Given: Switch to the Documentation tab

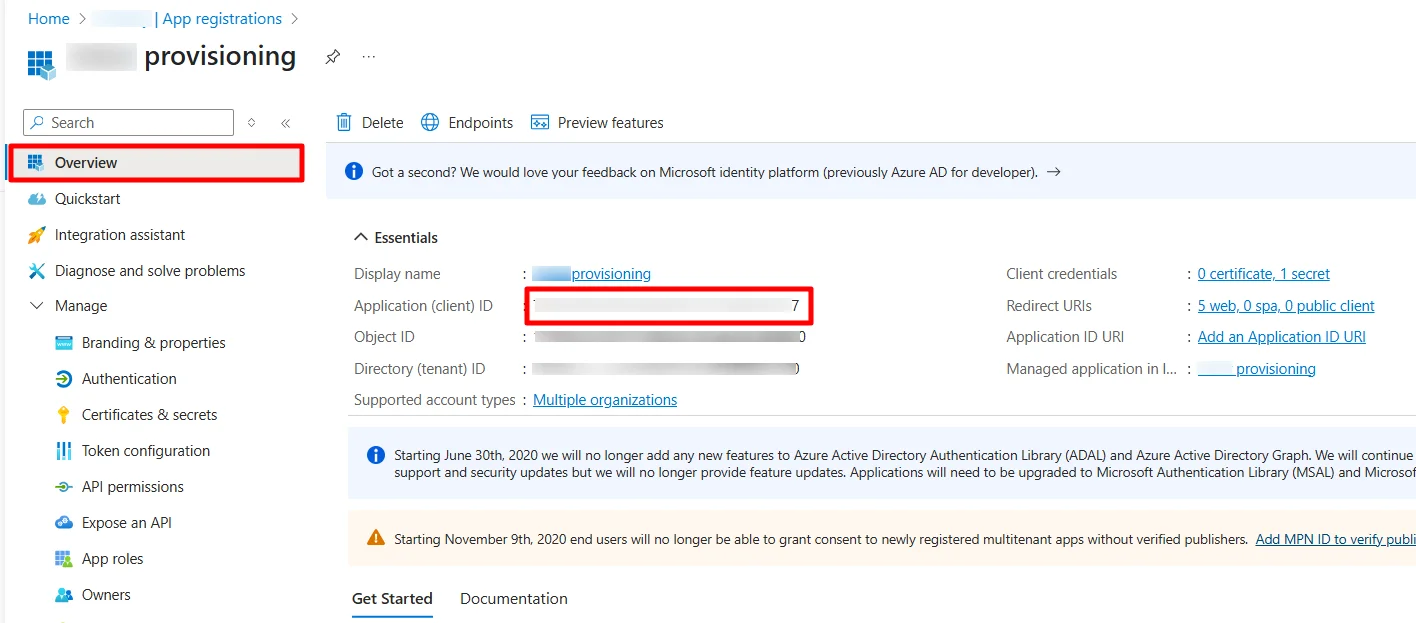Looking at the screenshot, I should 513,598.
